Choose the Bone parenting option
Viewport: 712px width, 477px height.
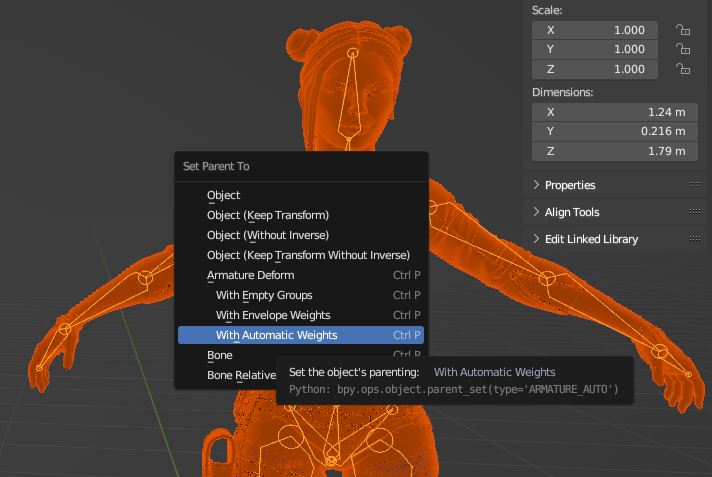[x=220, y=355]
